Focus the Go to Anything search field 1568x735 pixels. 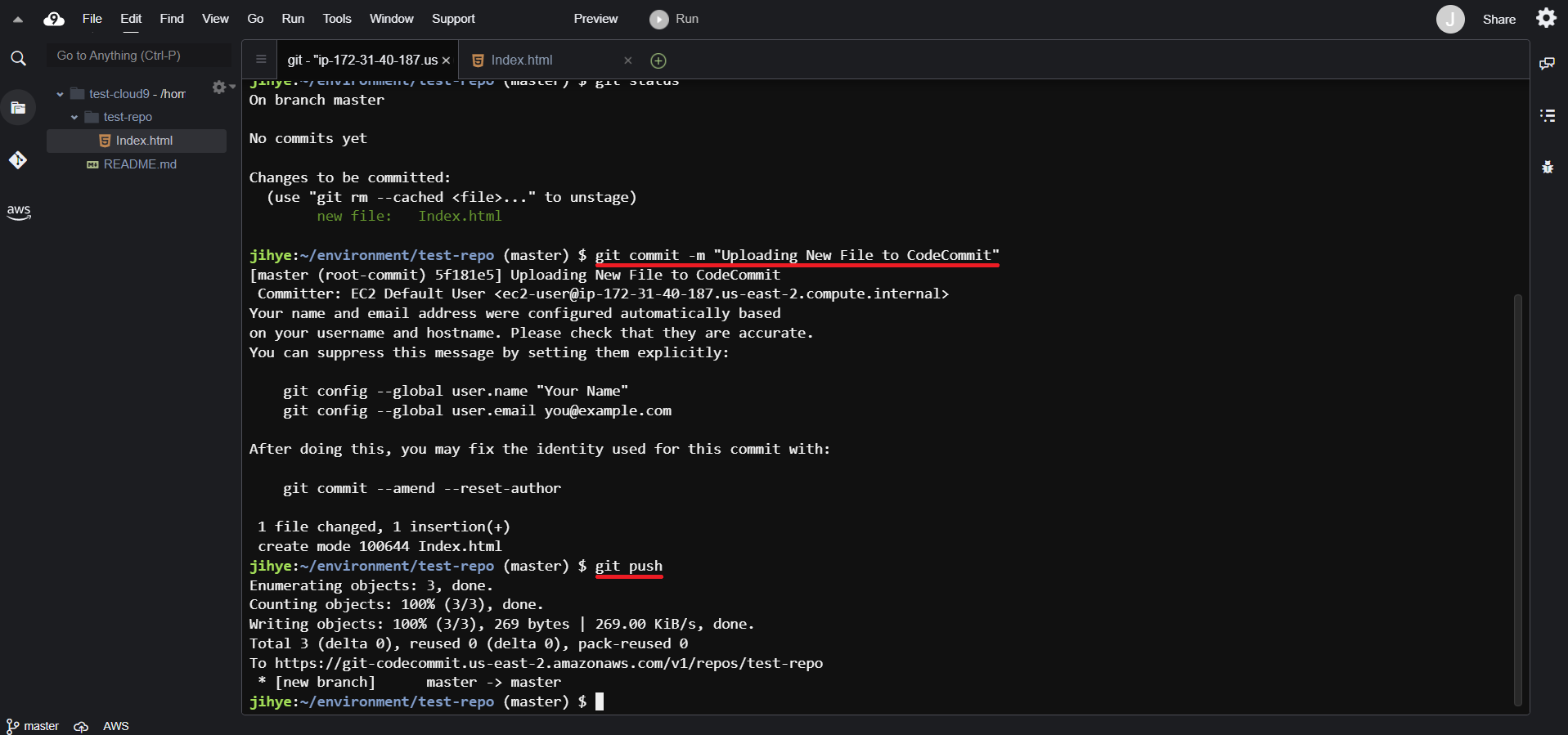pos(141,56)
